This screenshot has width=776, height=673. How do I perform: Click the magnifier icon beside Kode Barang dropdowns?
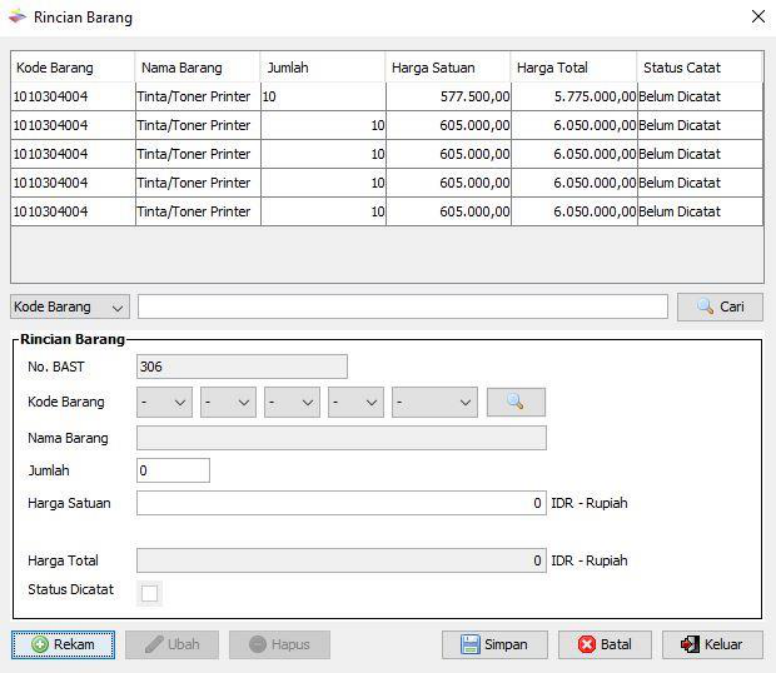(x=516, y=402)
